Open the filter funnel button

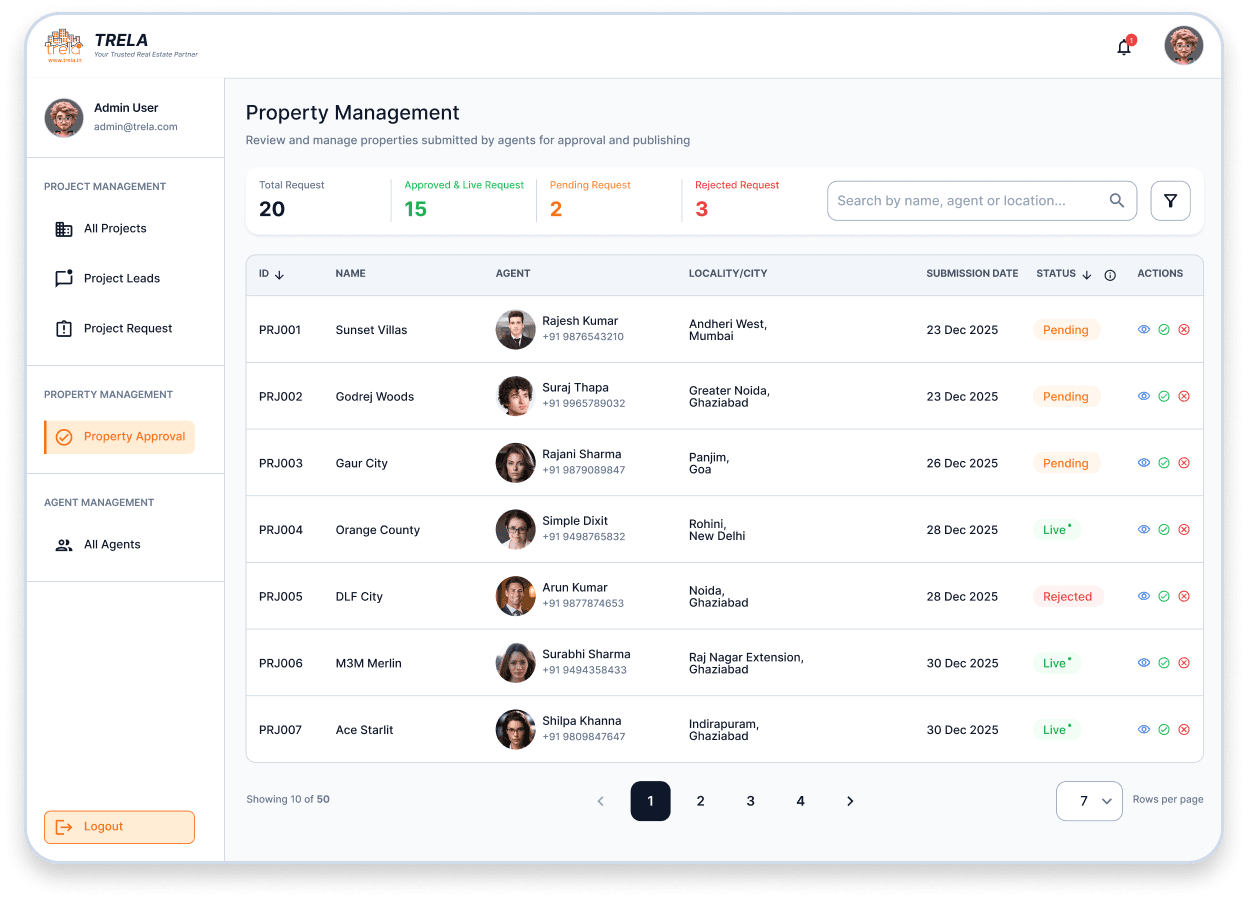(x=1170, y=201)
